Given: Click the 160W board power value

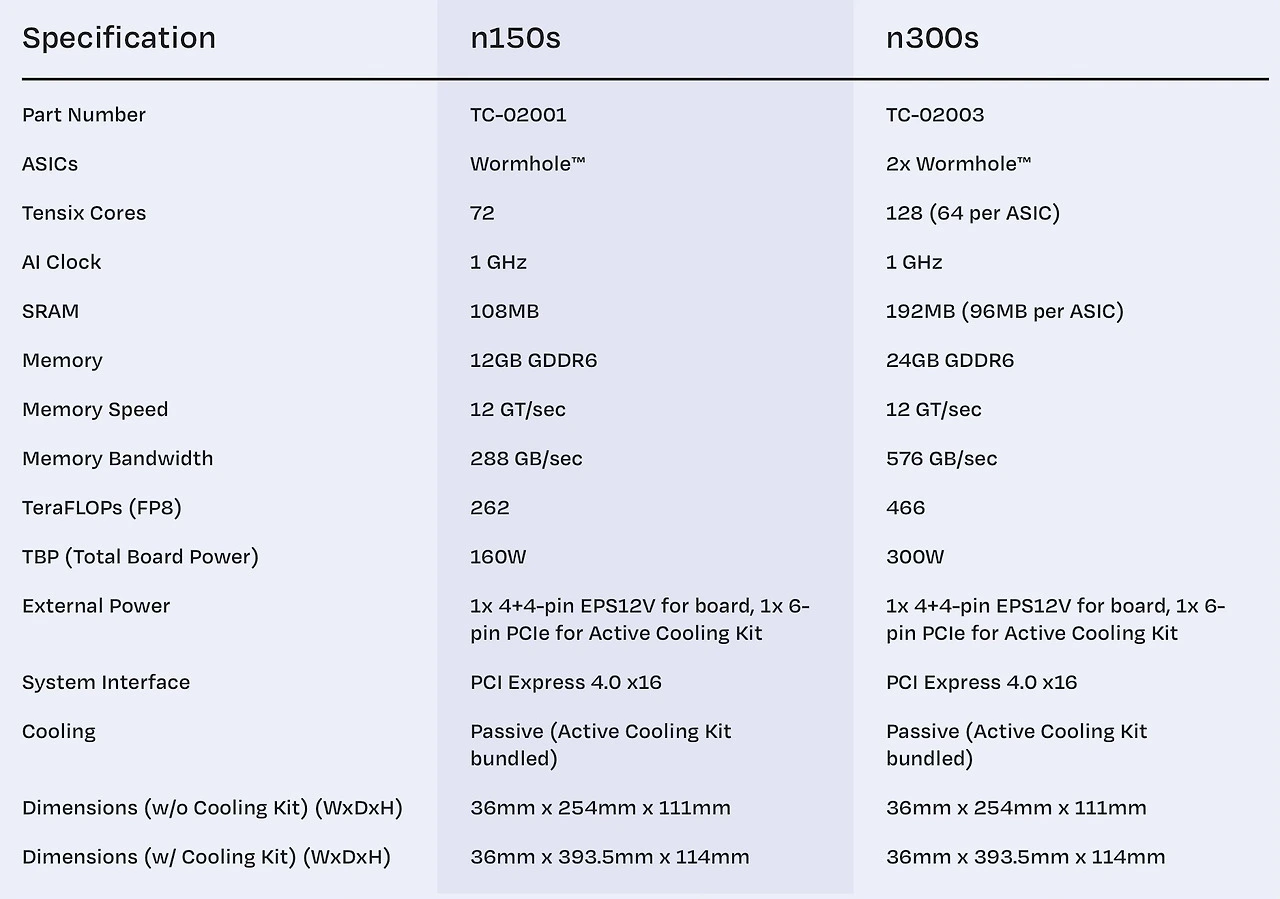Looking at the screenshot, I should pos(498,557).
